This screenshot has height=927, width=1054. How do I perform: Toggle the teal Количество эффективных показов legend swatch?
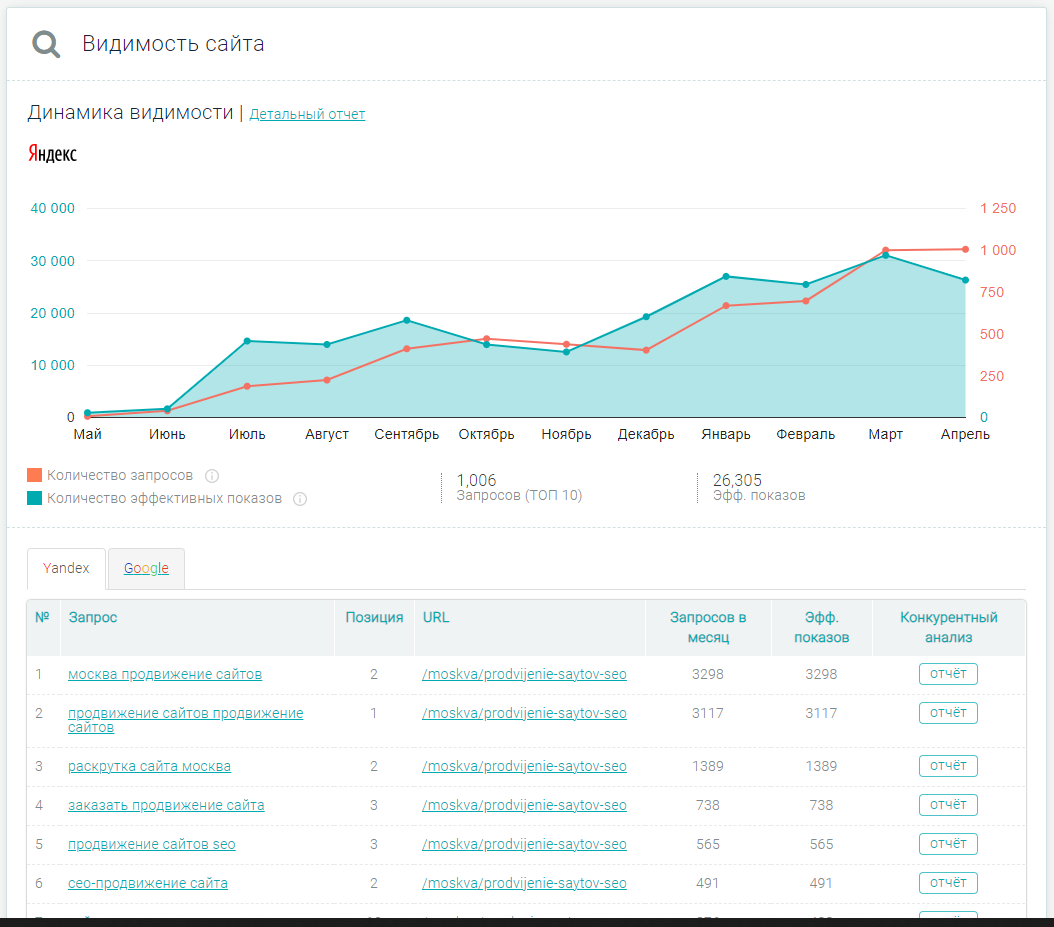pyautogui.click(x=34, y=498)
